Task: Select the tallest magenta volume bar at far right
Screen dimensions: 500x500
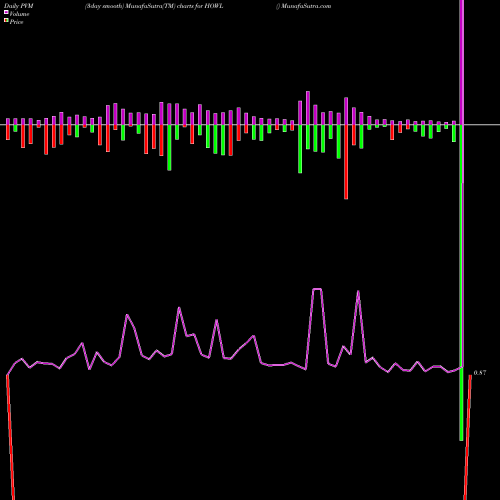Action: click(x=462, y=62)
